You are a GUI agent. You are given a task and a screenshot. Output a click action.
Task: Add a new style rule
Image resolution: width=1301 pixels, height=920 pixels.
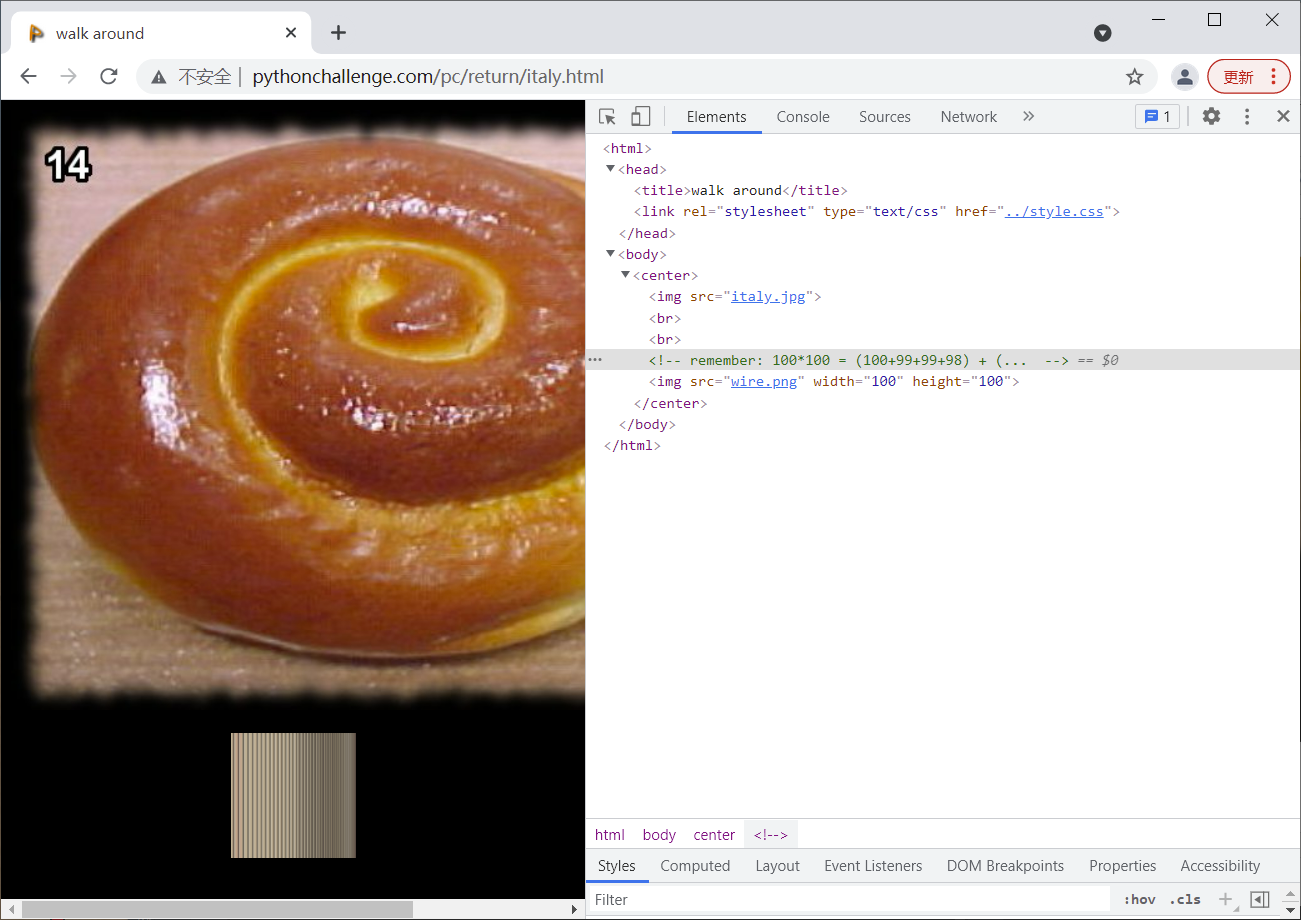1225,900
